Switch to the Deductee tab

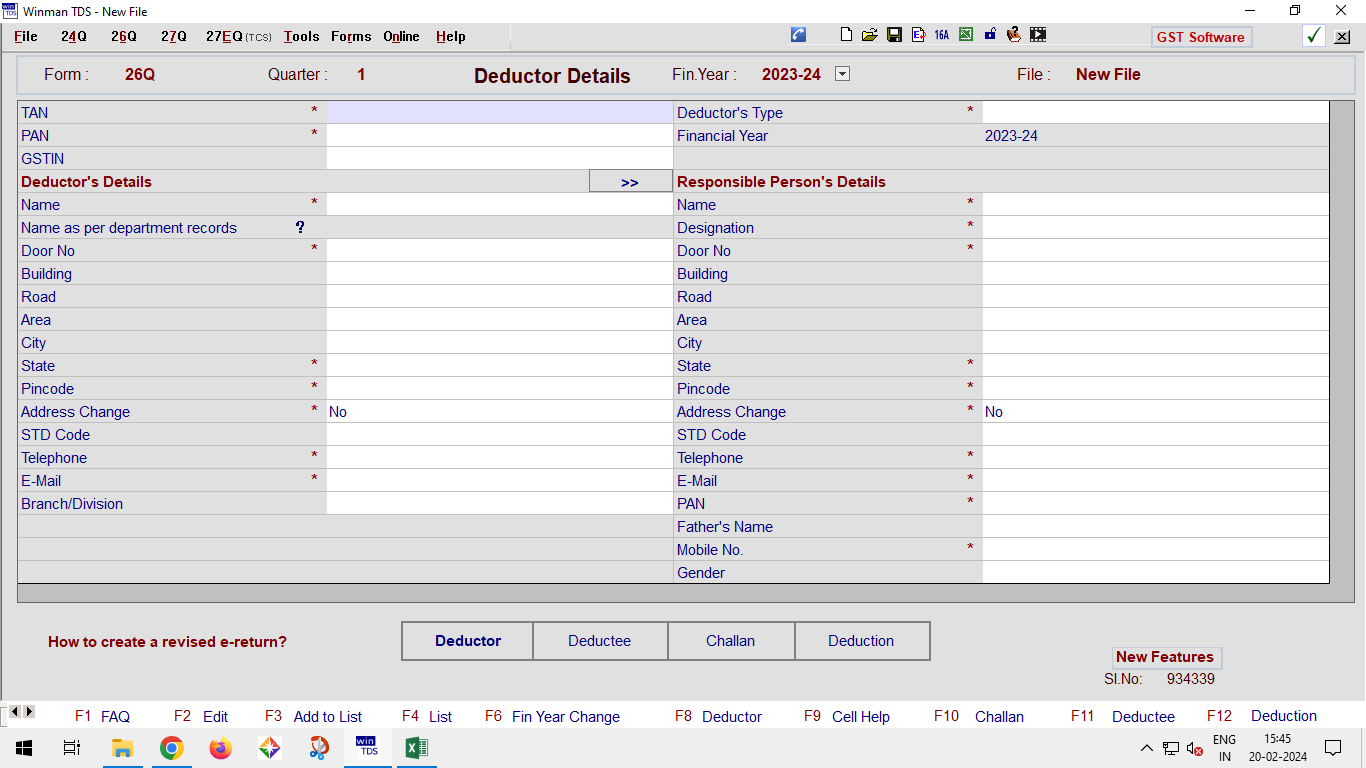(x=599, y=641)
